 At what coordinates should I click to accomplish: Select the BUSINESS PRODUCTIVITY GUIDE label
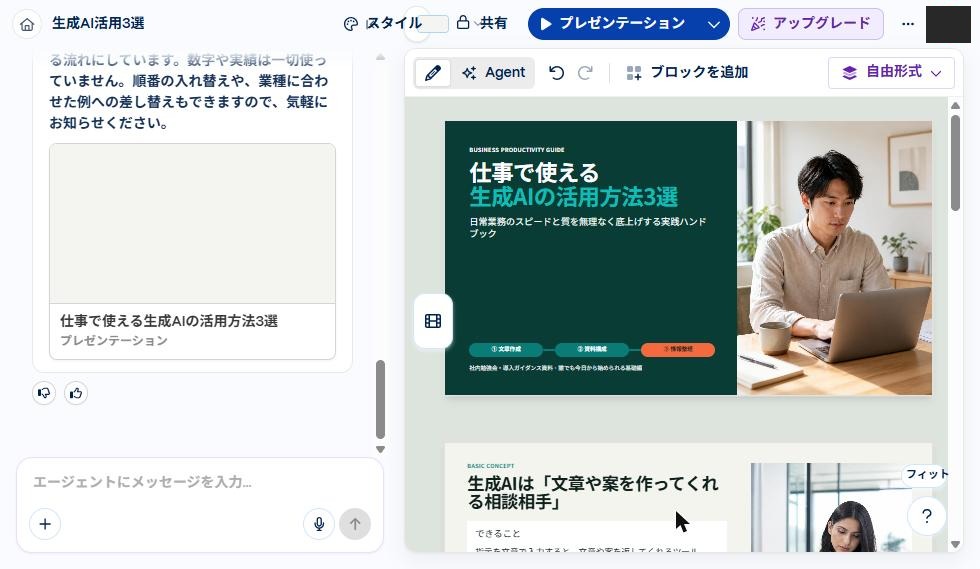tap(517, 150)
